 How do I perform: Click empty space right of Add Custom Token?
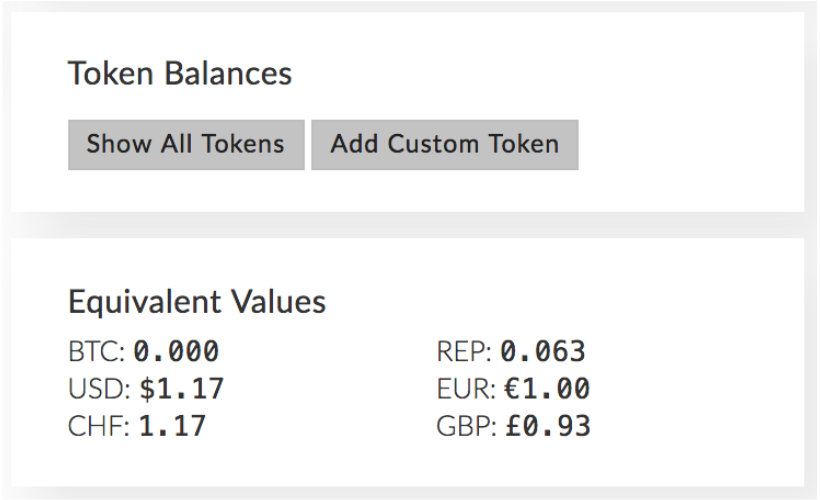pyautogui.click(x=690, y=144)
